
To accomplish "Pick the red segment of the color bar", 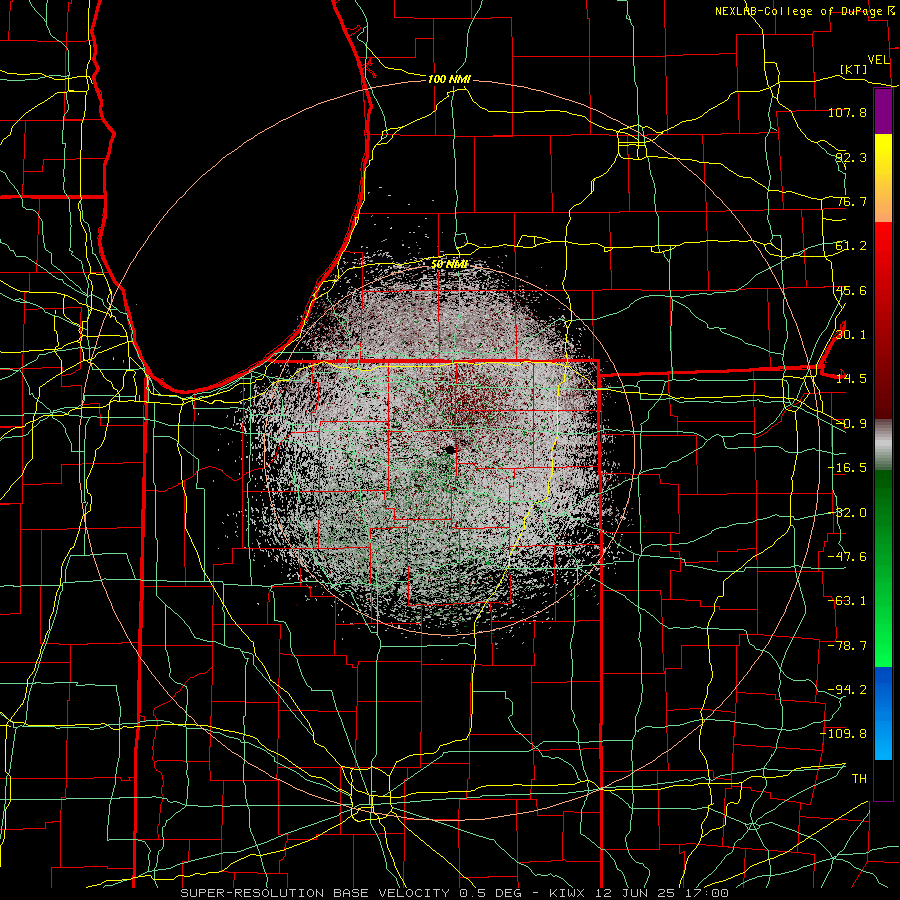I will pyautogui.click(x=883, y=320).
